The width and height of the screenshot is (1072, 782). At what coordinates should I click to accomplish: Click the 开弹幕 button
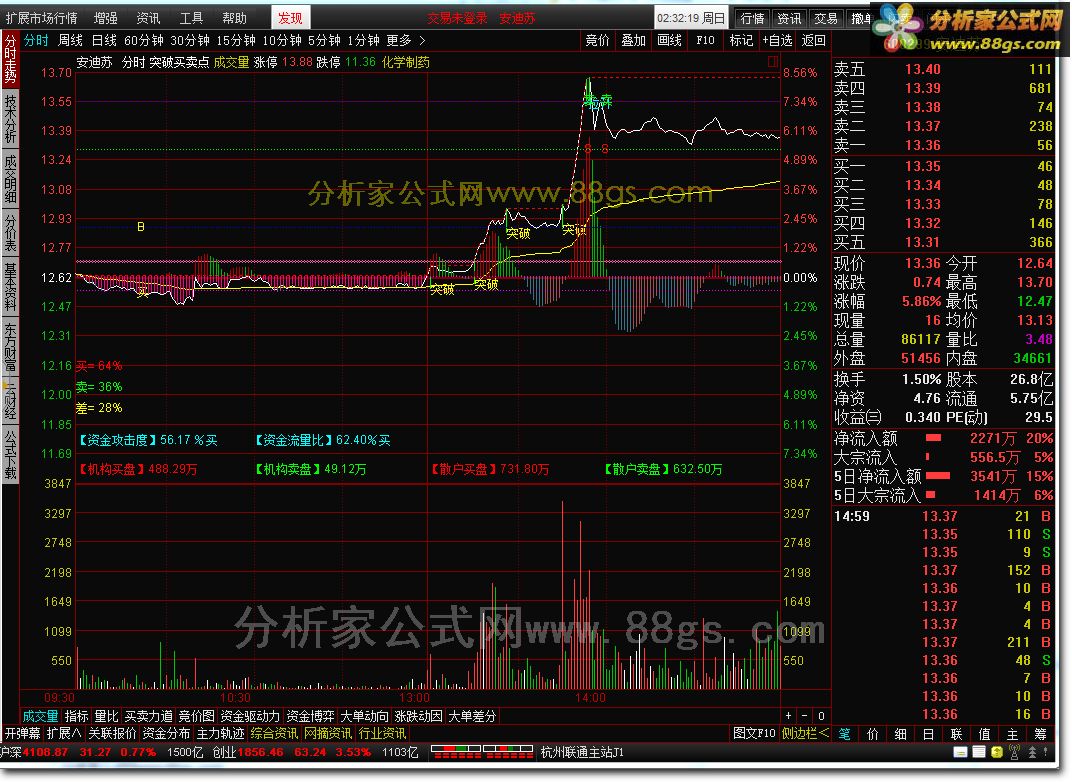(x=23, y=733)
